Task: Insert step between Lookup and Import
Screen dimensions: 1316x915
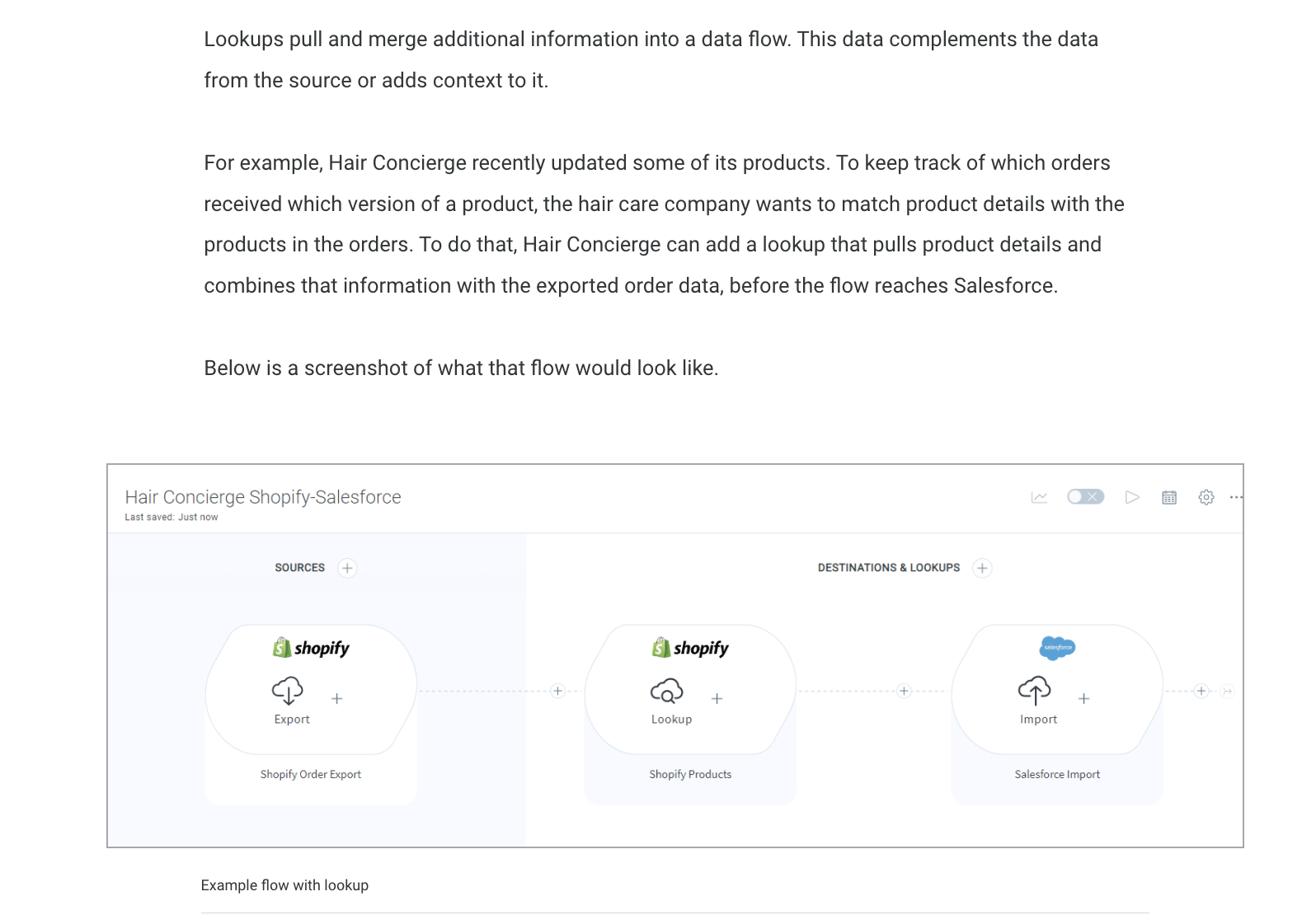Action: 905,691
